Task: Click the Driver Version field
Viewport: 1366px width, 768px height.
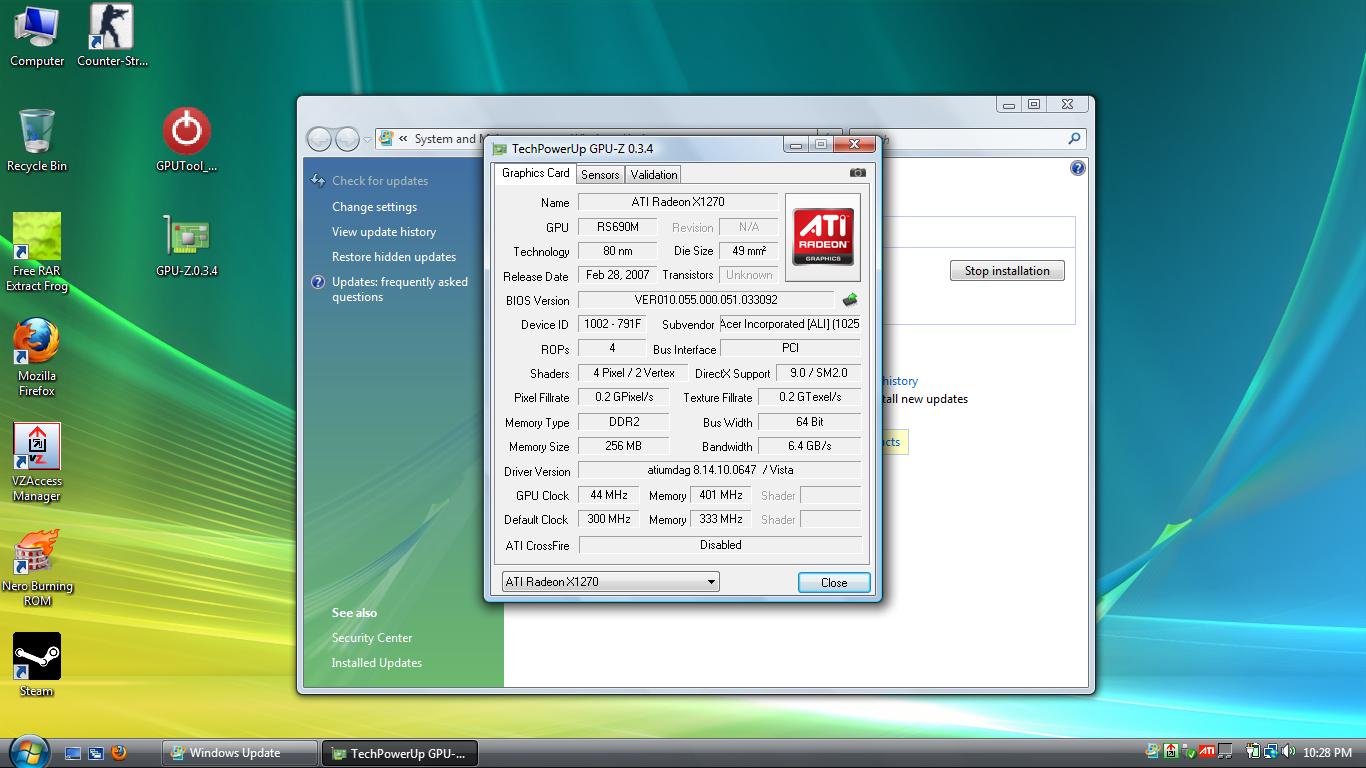Action: click(720, 470)
